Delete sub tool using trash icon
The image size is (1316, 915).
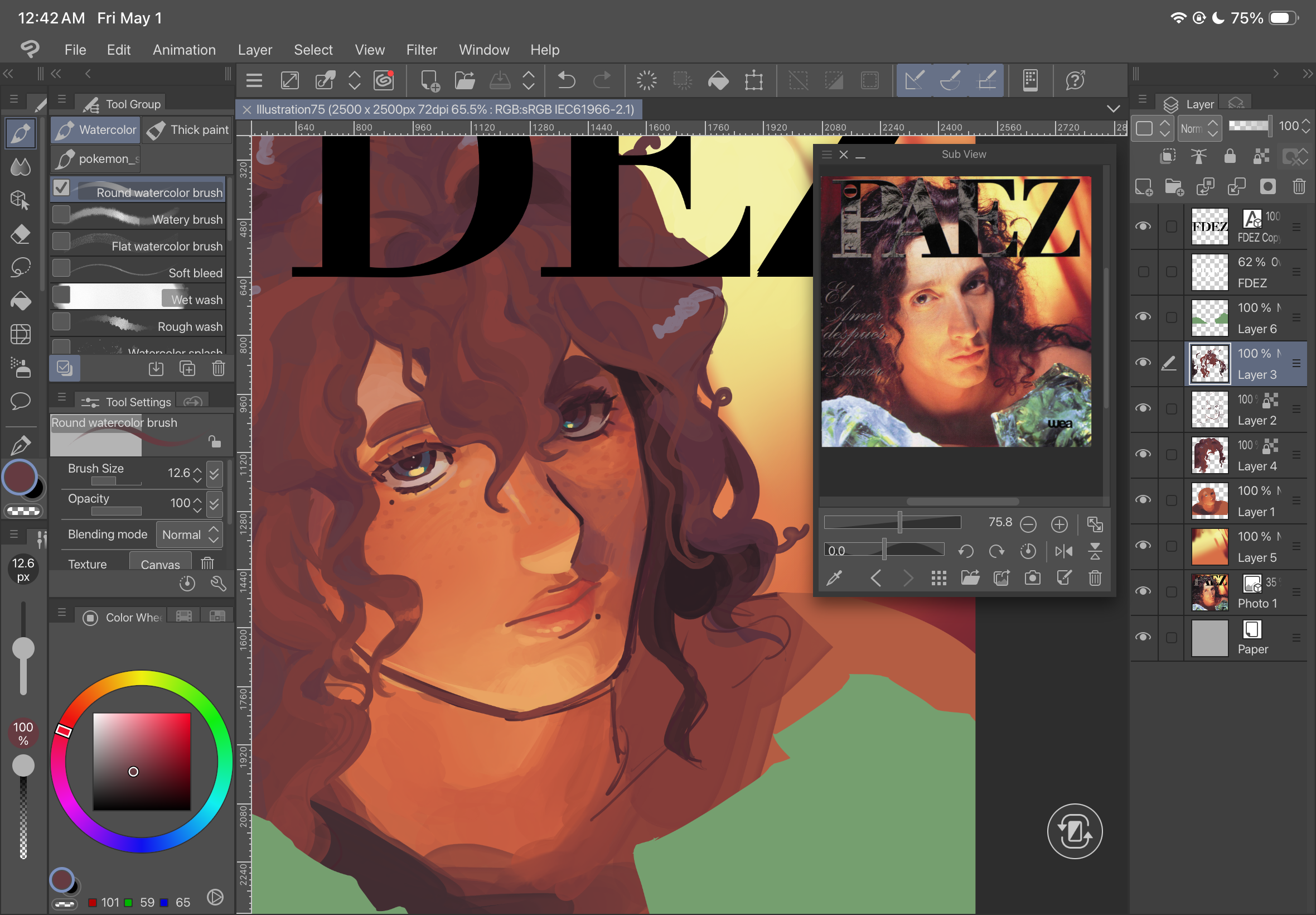pos(218,368)
